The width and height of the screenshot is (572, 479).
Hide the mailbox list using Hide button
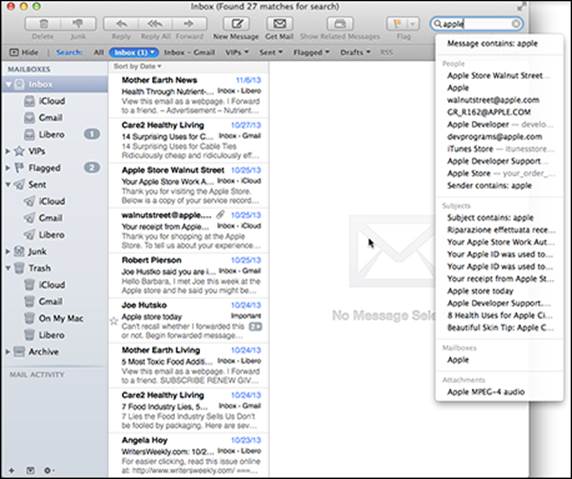(x=24, y=53)
